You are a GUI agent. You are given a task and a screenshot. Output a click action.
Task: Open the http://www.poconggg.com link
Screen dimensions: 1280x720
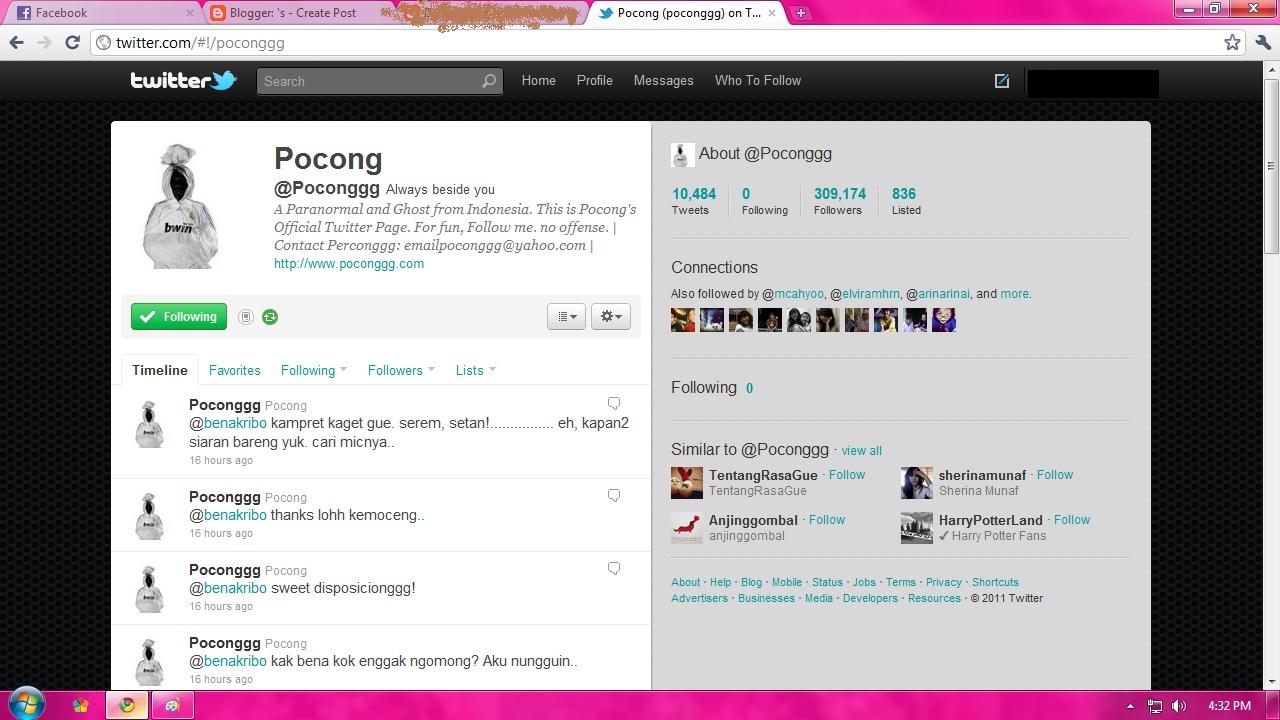(348, 264)
